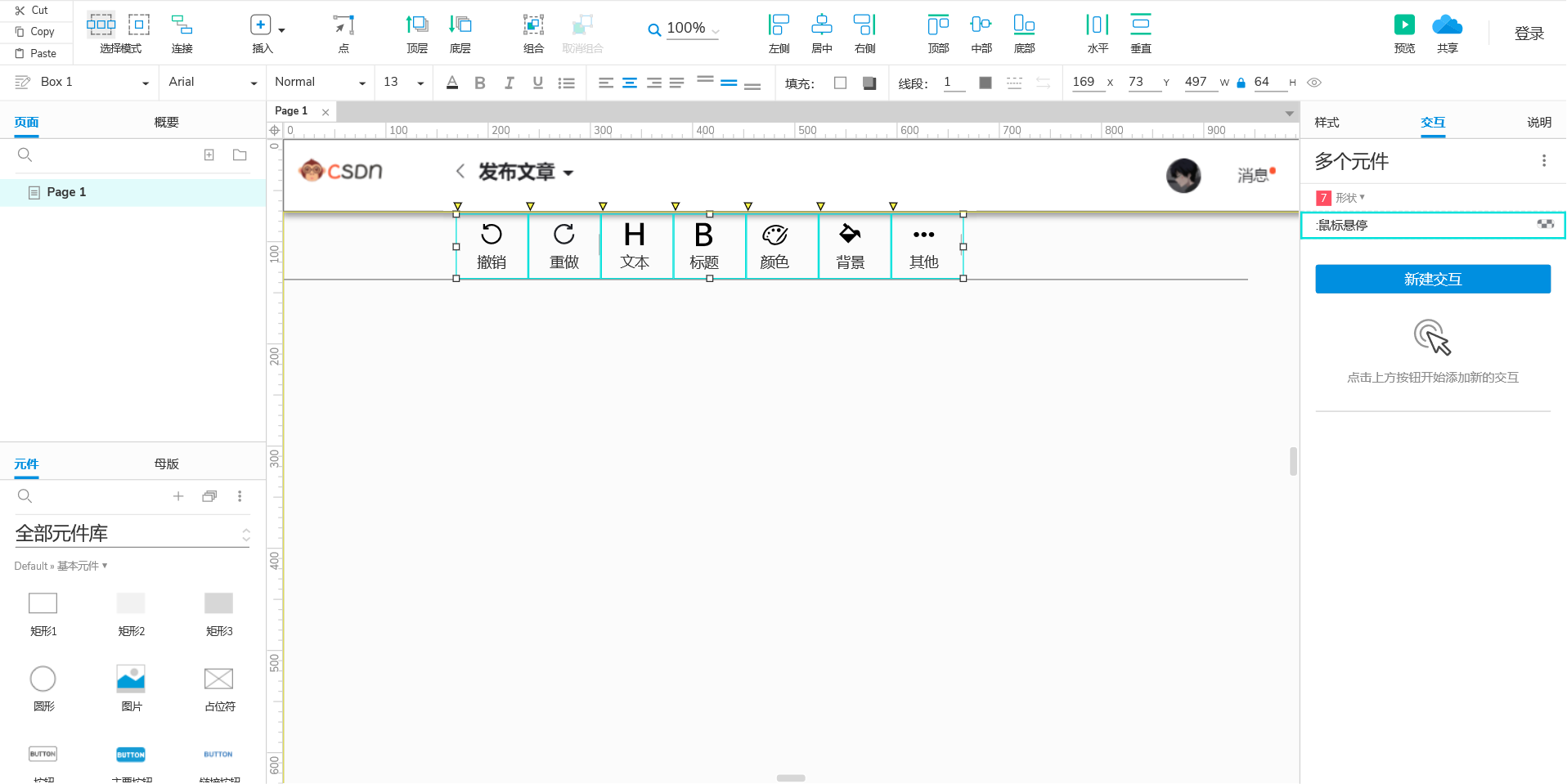Add a new page in pages panel
The image size is (1567, 784).
click(209, 155)
